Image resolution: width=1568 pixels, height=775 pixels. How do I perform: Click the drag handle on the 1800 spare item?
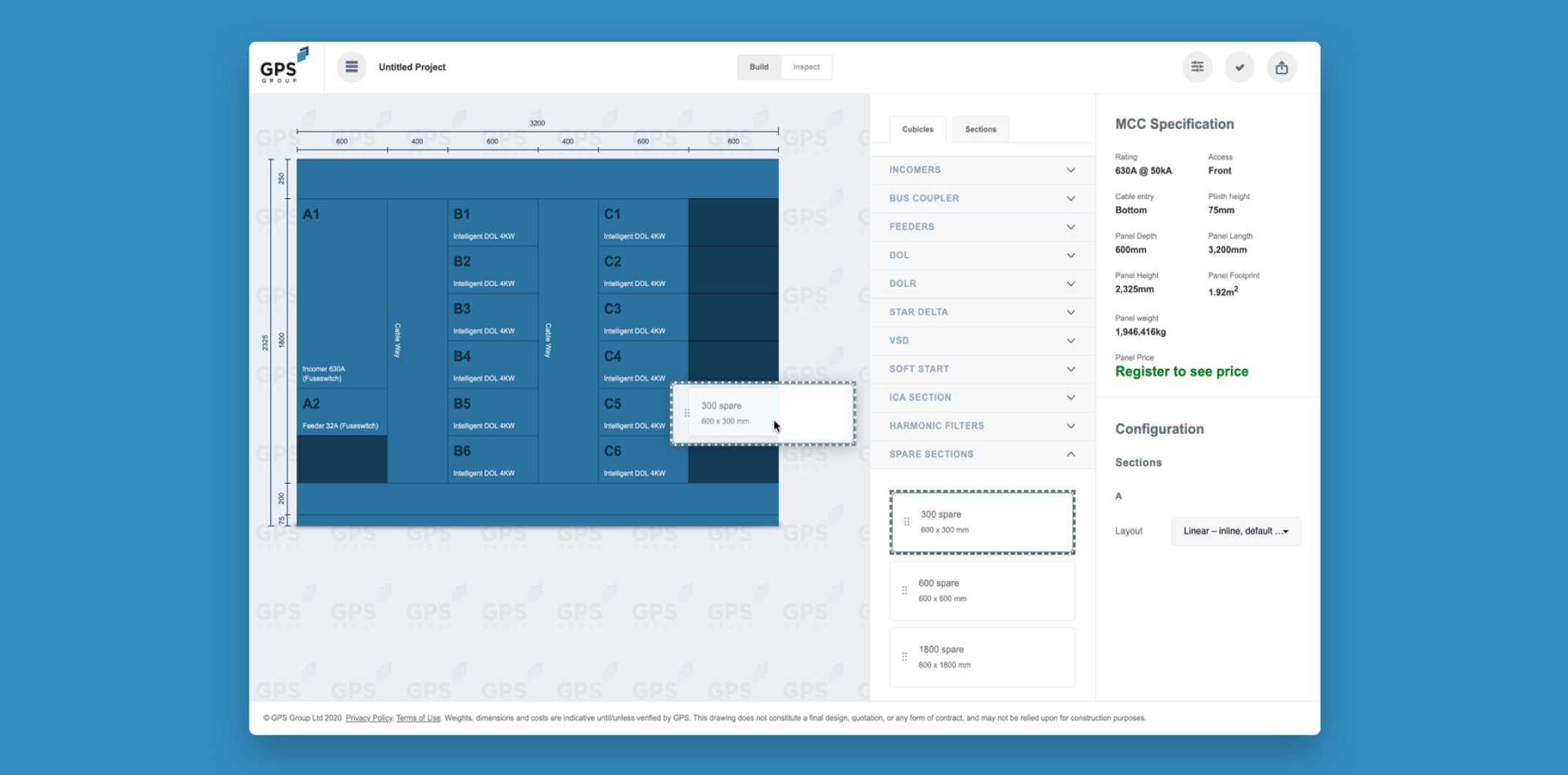coord(905,657)
